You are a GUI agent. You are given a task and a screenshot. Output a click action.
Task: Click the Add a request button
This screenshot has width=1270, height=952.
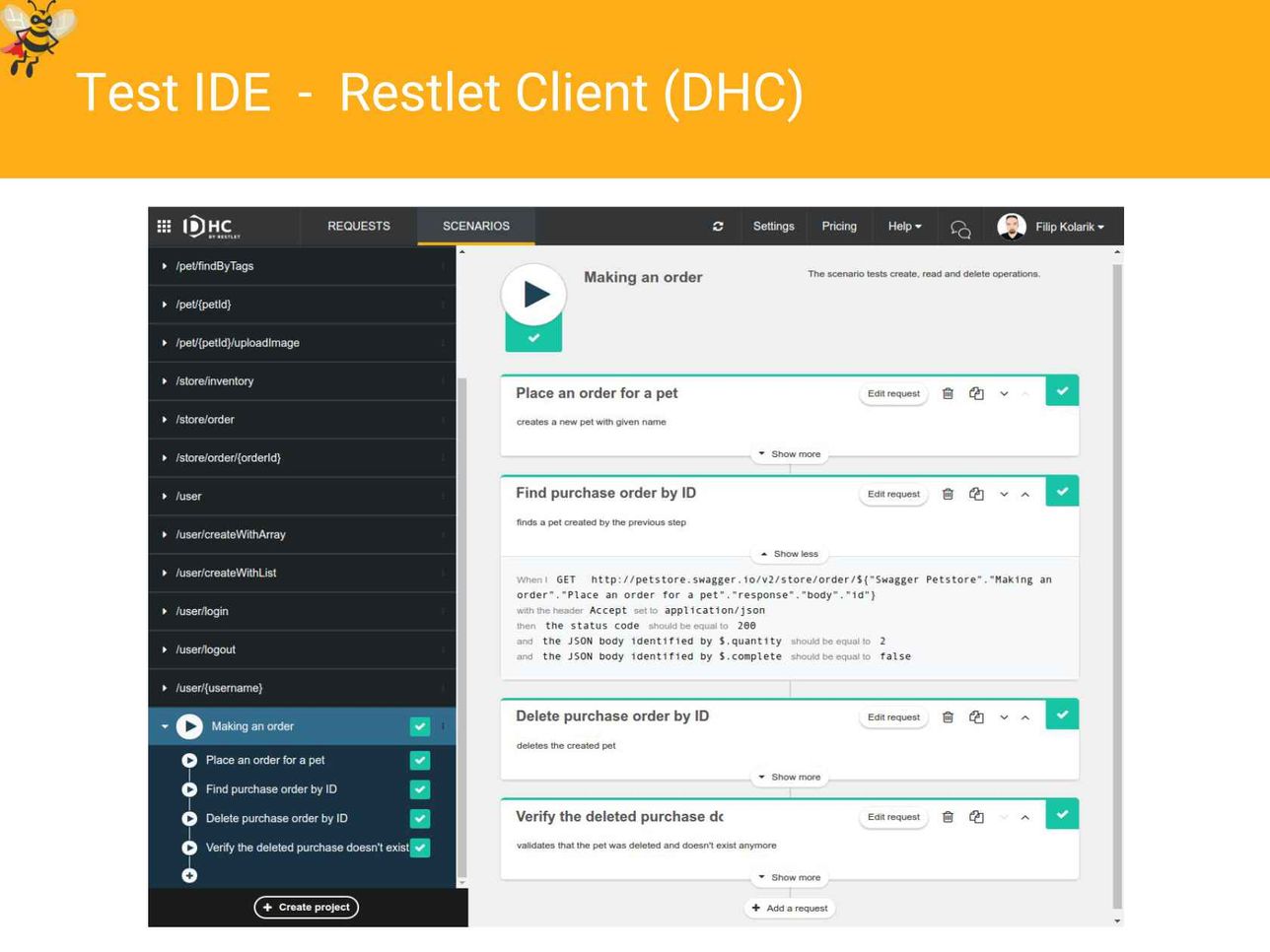pos(790,909)
